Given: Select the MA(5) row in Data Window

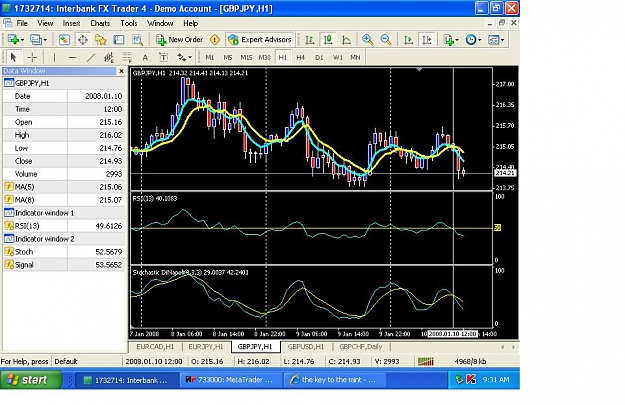Looking at the screenshot, I should pyautogui.click(x=64, y=187).
